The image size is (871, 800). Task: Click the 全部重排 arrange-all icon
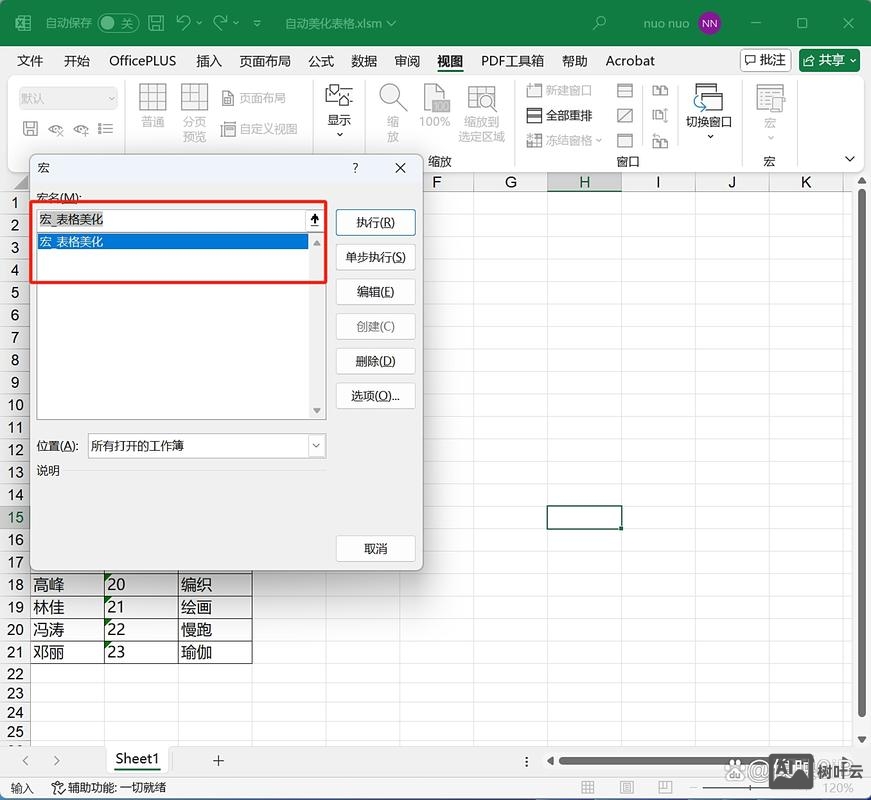point(535,115)
